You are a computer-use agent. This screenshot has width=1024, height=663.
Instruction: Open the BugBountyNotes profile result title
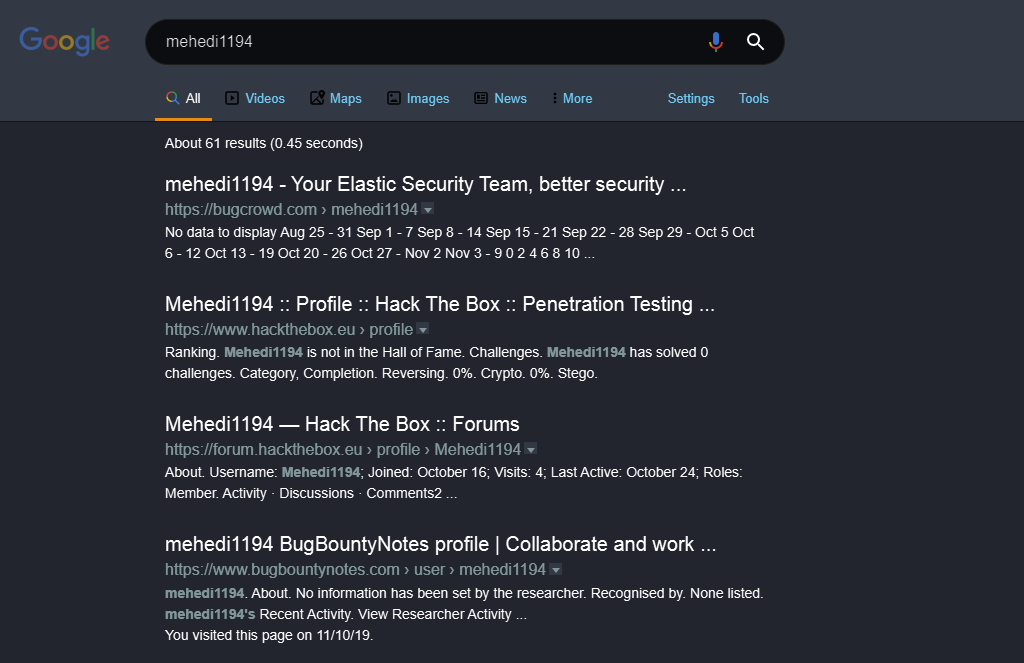pos(440,545)
